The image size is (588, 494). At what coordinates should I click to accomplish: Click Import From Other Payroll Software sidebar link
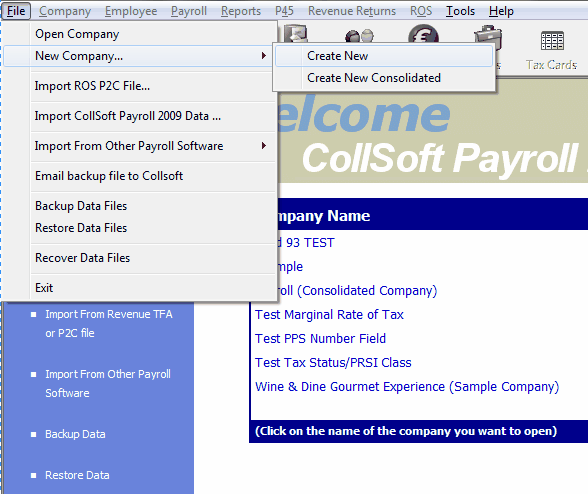click(108, 383)
